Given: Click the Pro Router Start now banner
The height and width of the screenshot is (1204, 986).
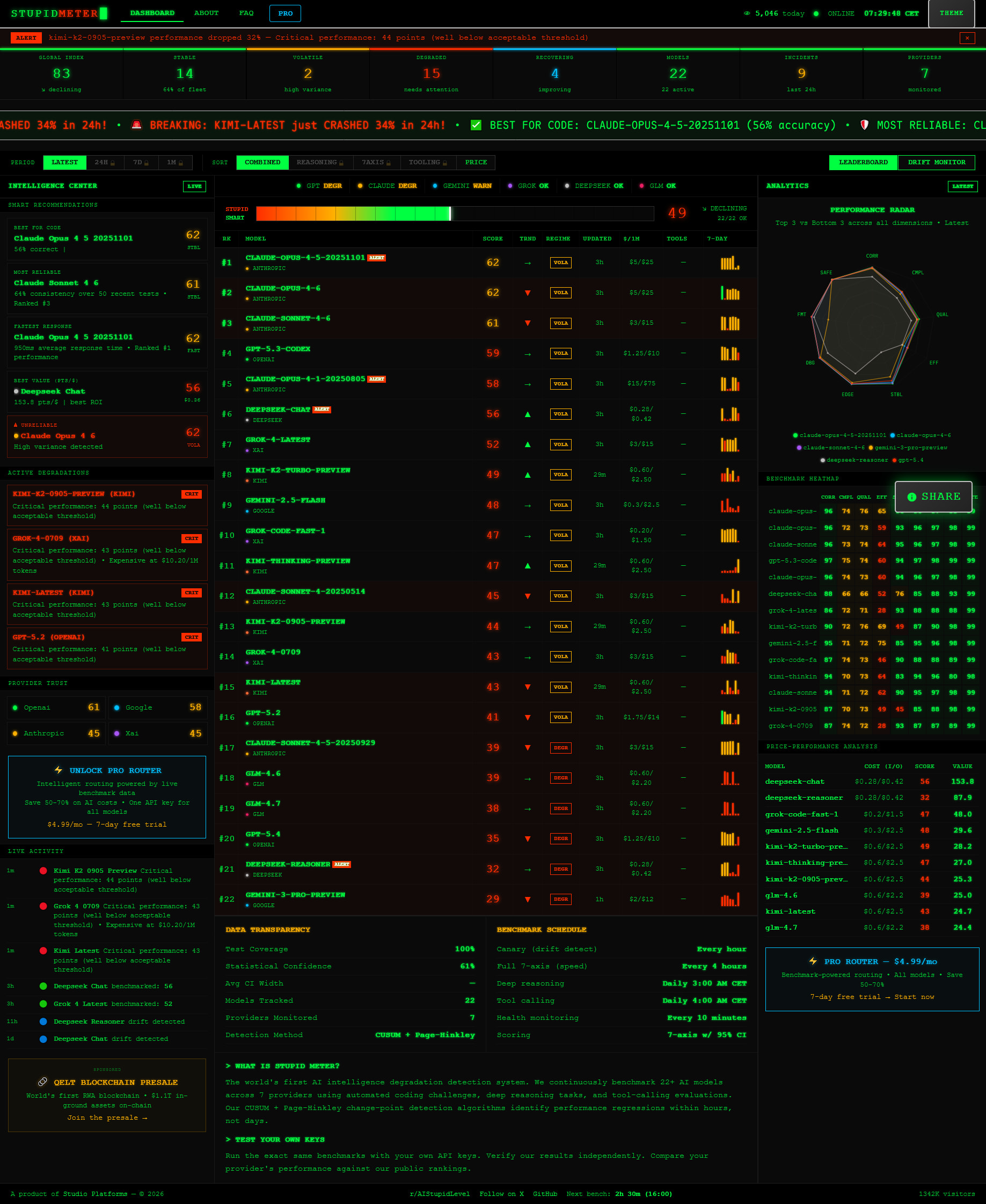Looking at the screenshot, I should point(872,979).
